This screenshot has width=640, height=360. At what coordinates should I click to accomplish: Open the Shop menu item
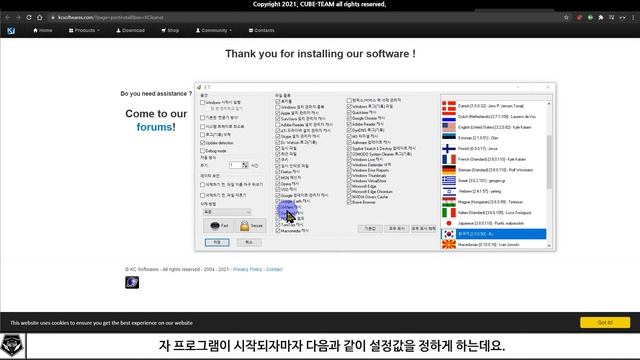(x=170, y=31)
